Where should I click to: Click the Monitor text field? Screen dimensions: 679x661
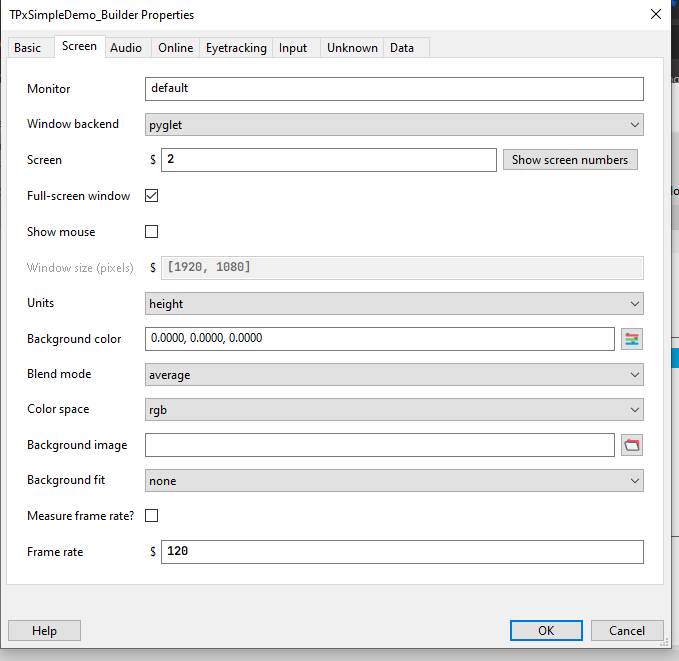[x=394, y=89]
